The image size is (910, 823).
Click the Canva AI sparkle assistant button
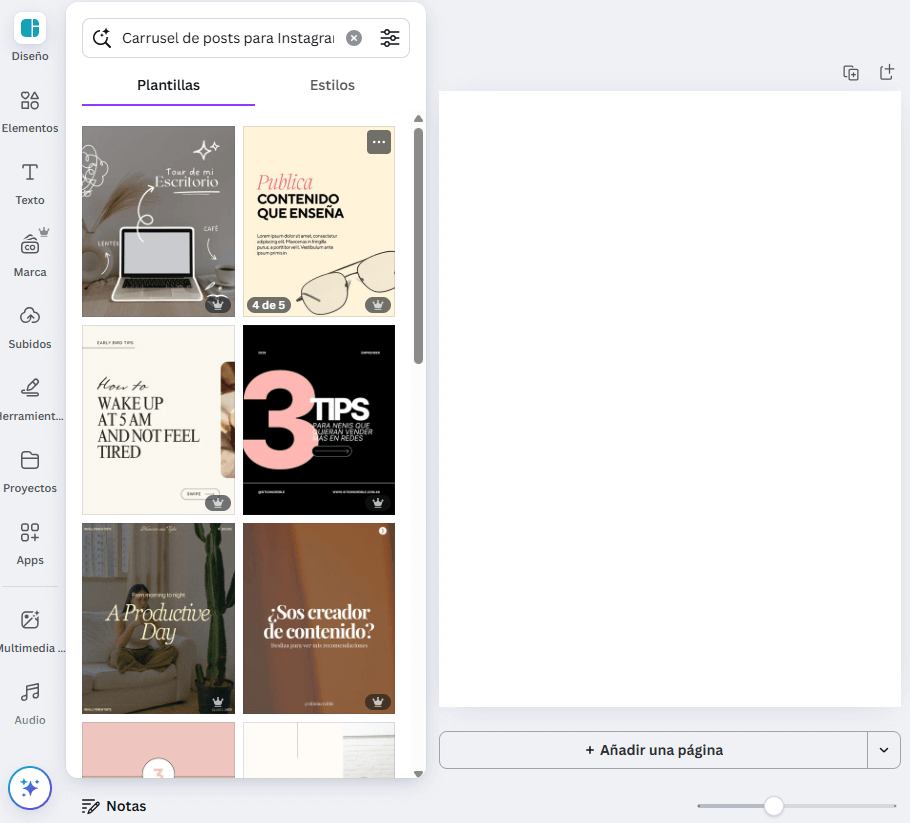[30, 788]
